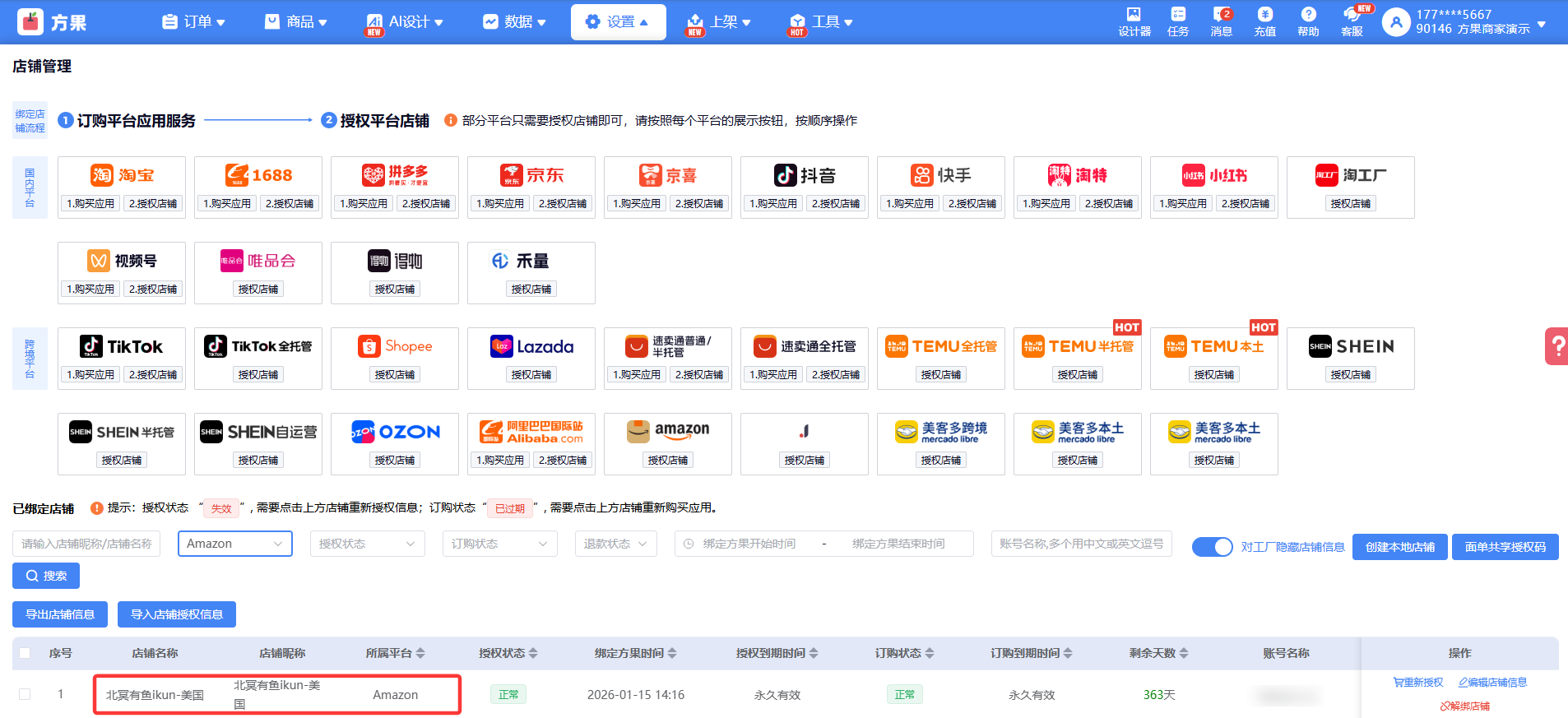Open the 设置 menu
Screen dimensions: 1568x718
coord(618,22)
